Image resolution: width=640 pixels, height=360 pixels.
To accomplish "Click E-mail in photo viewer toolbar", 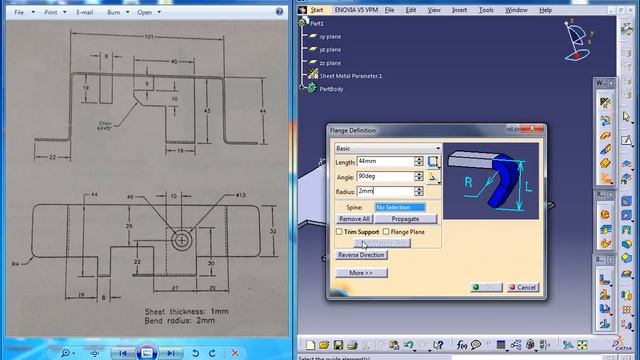I will (84, 12).
